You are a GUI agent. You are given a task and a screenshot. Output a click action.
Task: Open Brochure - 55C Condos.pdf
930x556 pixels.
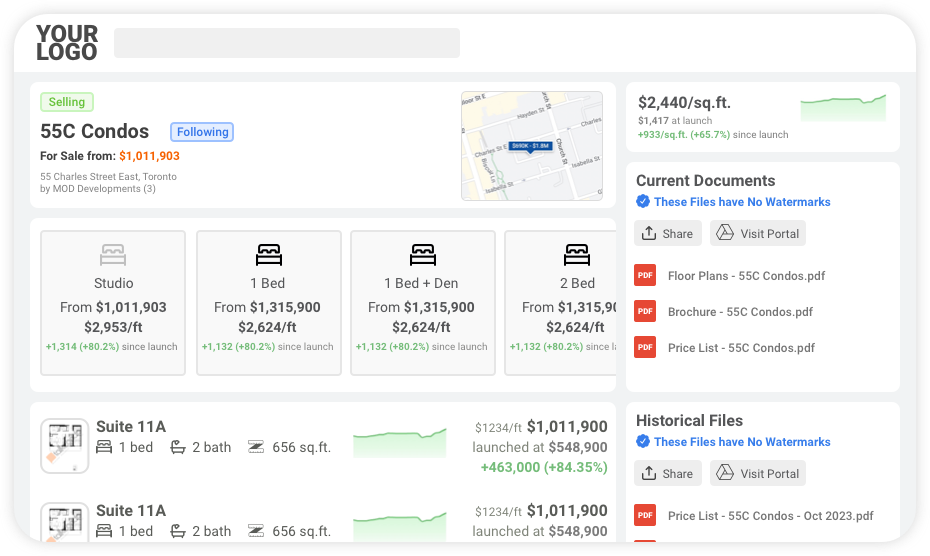(x=740, y=312)
